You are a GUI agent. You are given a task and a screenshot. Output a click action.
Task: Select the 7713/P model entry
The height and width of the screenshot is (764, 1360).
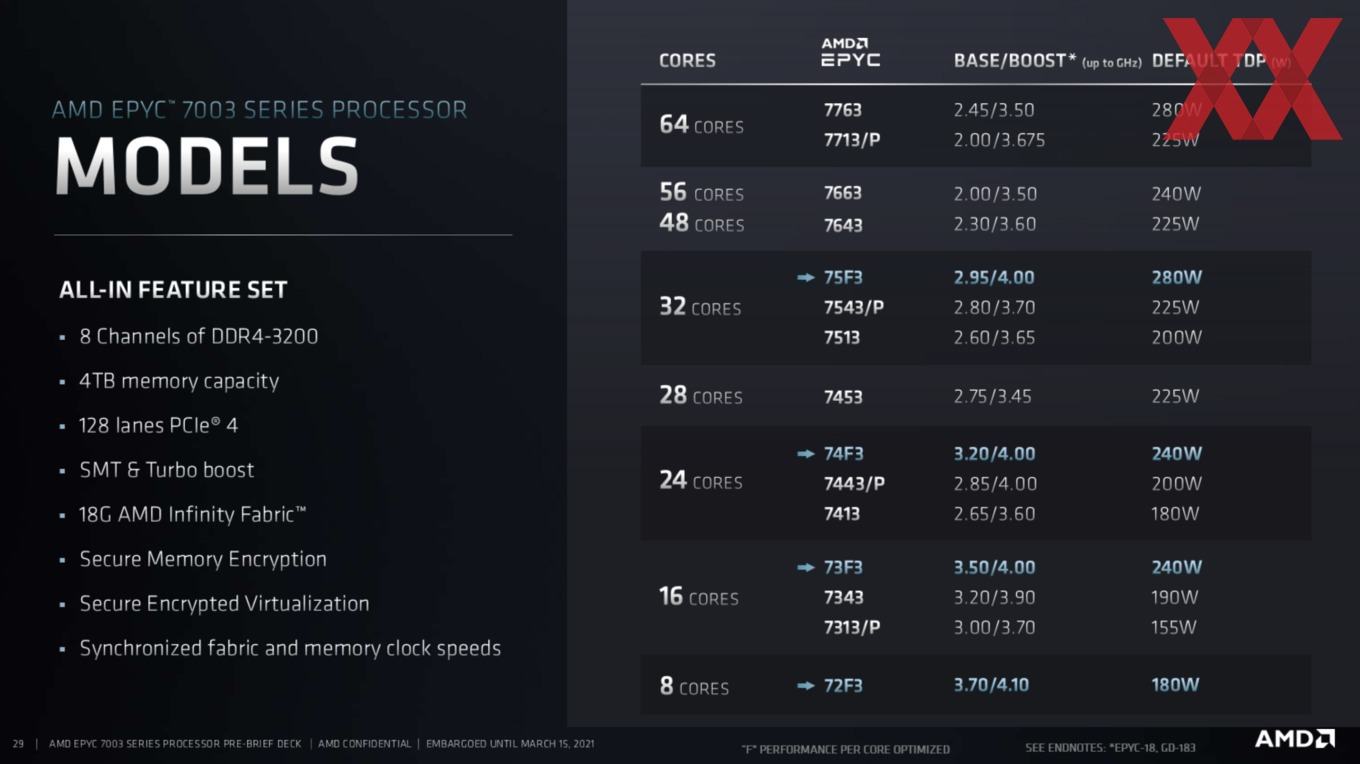(x=851, y=140)
